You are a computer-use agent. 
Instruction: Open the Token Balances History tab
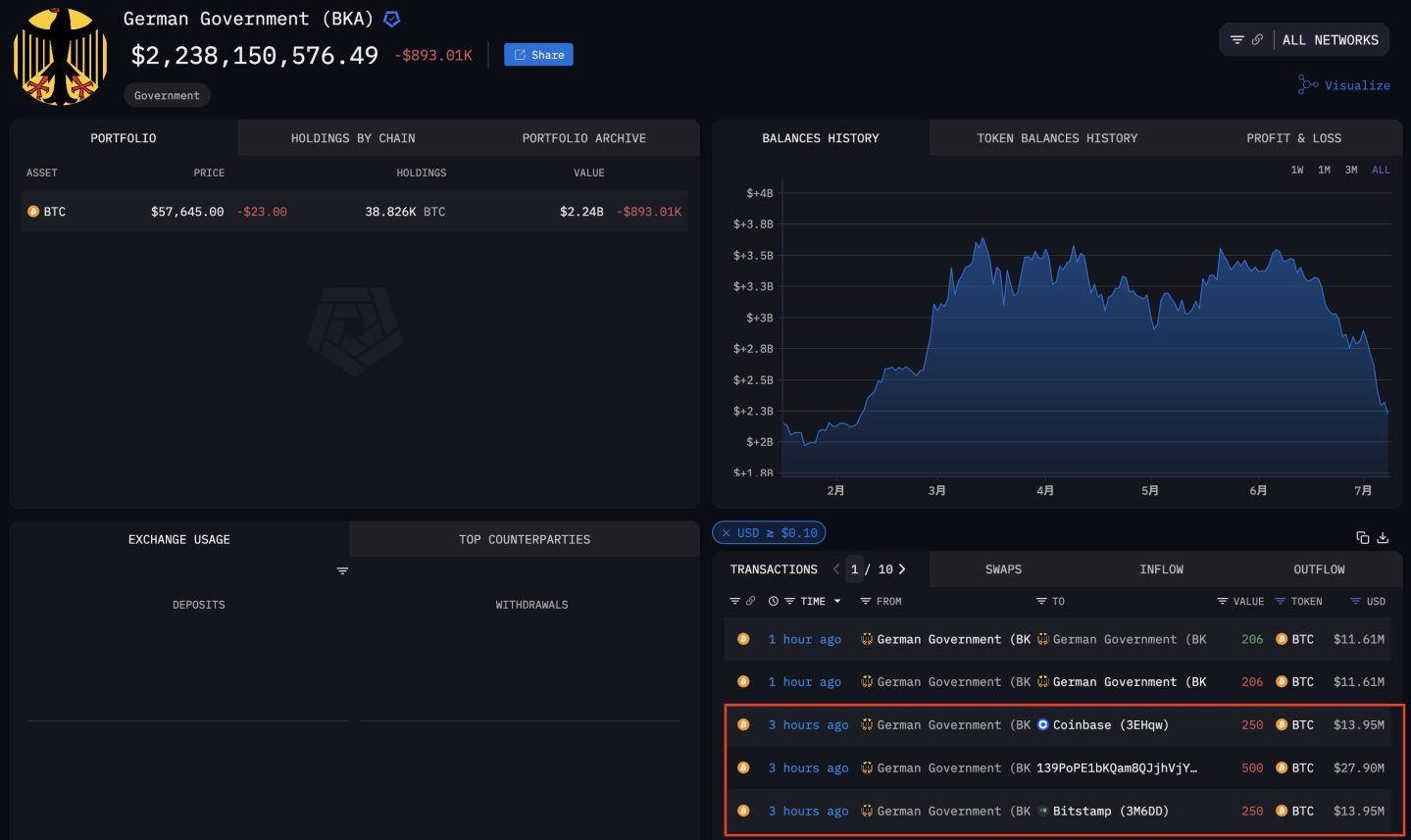point(1057,138)
